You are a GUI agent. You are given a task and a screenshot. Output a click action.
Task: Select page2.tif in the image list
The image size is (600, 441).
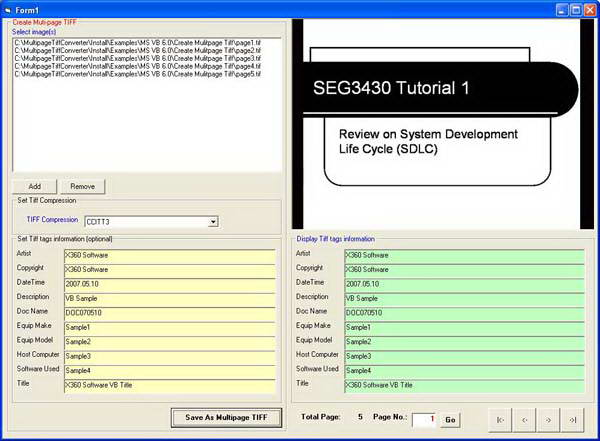pos(137,50)
